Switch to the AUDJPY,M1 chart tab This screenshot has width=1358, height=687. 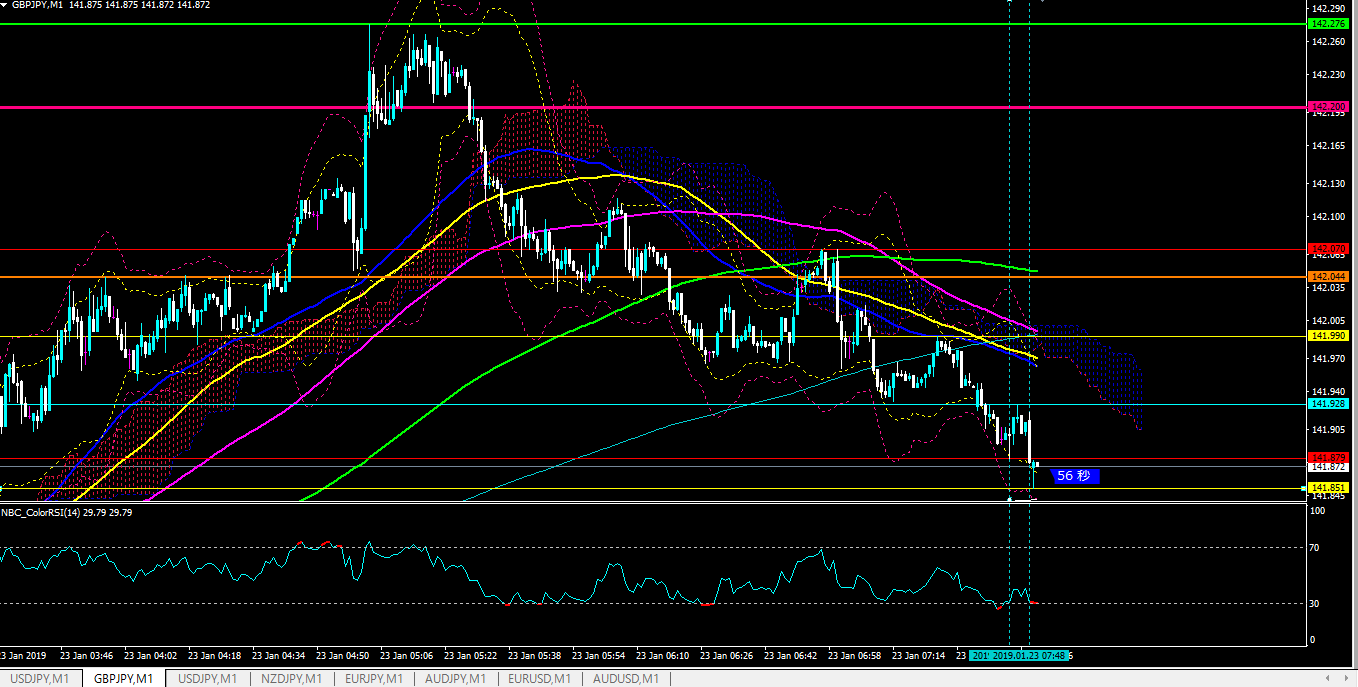tap(456, 679)
